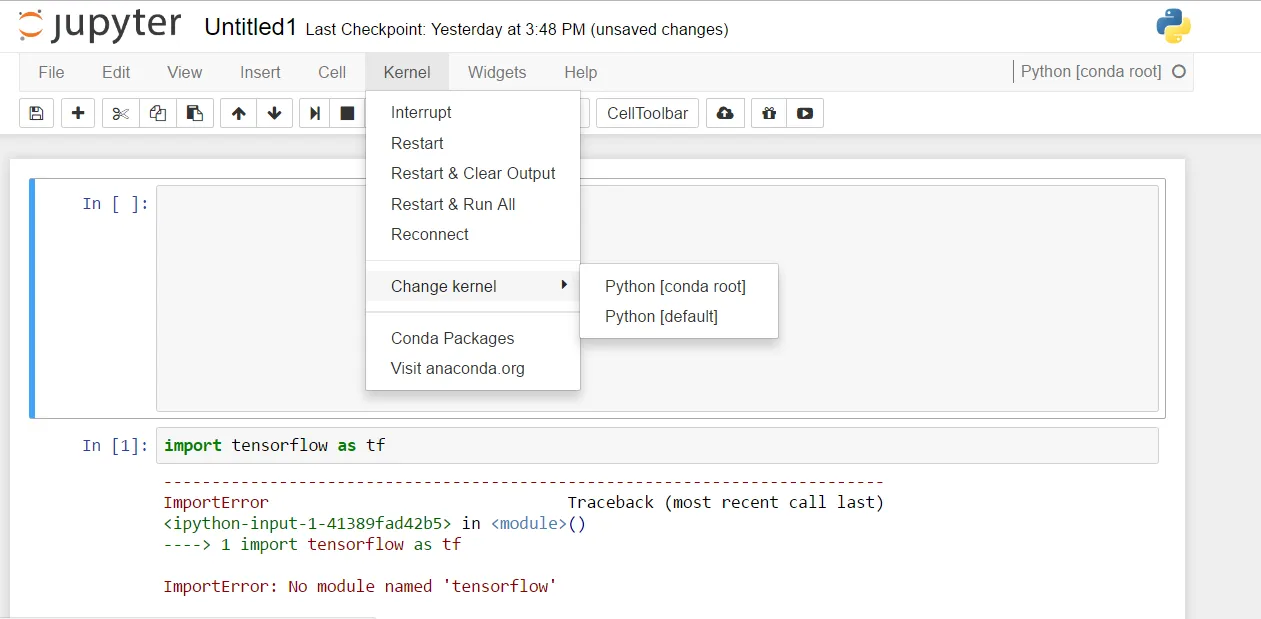Select Restart & Run All

coord(453,204)
